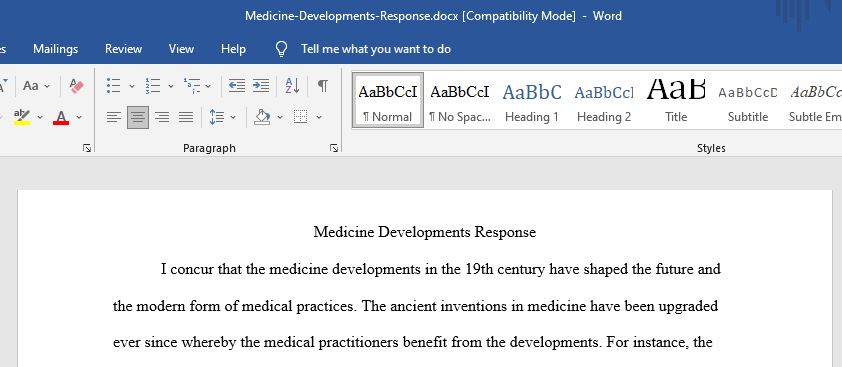
Task: Expand the Borders dropdown arrow
Action: pos(319,117)
